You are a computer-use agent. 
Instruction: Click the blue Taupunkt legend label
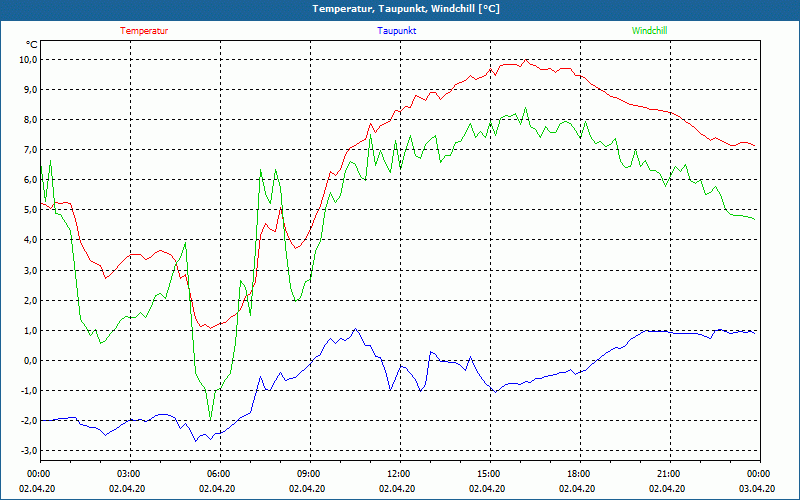pyautogui.click(x=396, y=31)
